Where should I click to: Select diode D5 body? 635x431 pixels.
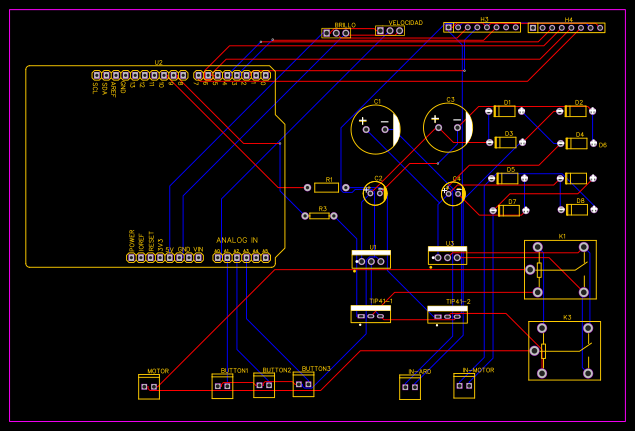pos(507,178)
